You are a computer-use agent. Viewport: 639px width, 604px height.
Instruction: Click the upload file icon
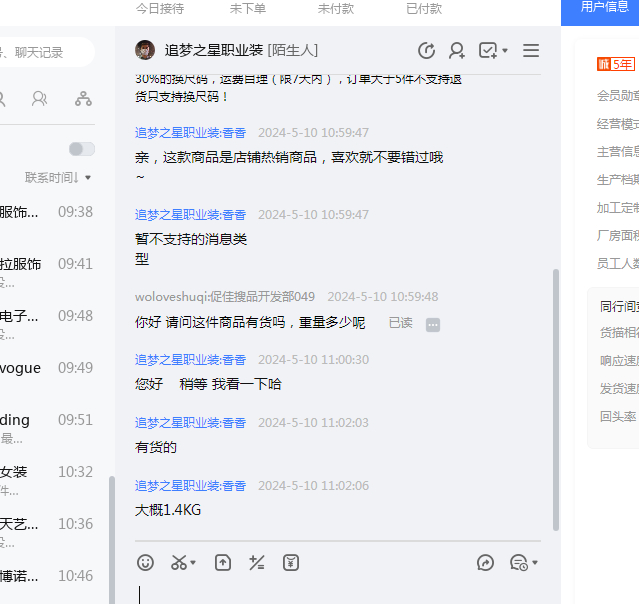tap(223, 563)
